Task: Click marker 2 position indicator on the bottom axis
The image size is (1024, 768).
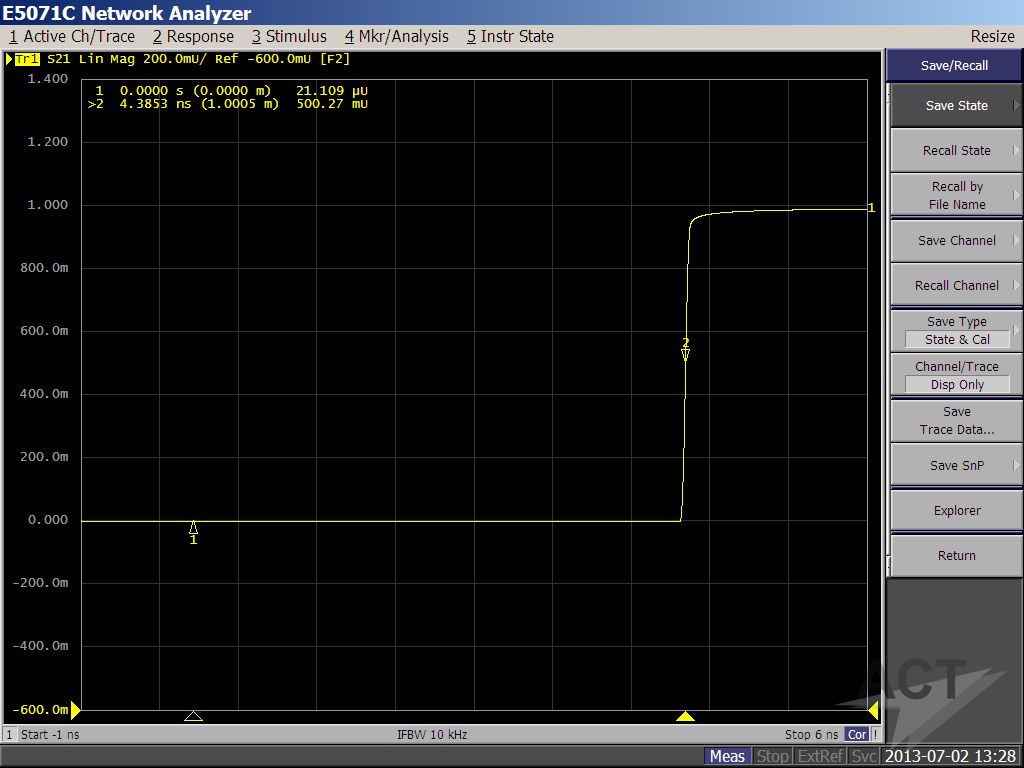Action: [685, 716]
